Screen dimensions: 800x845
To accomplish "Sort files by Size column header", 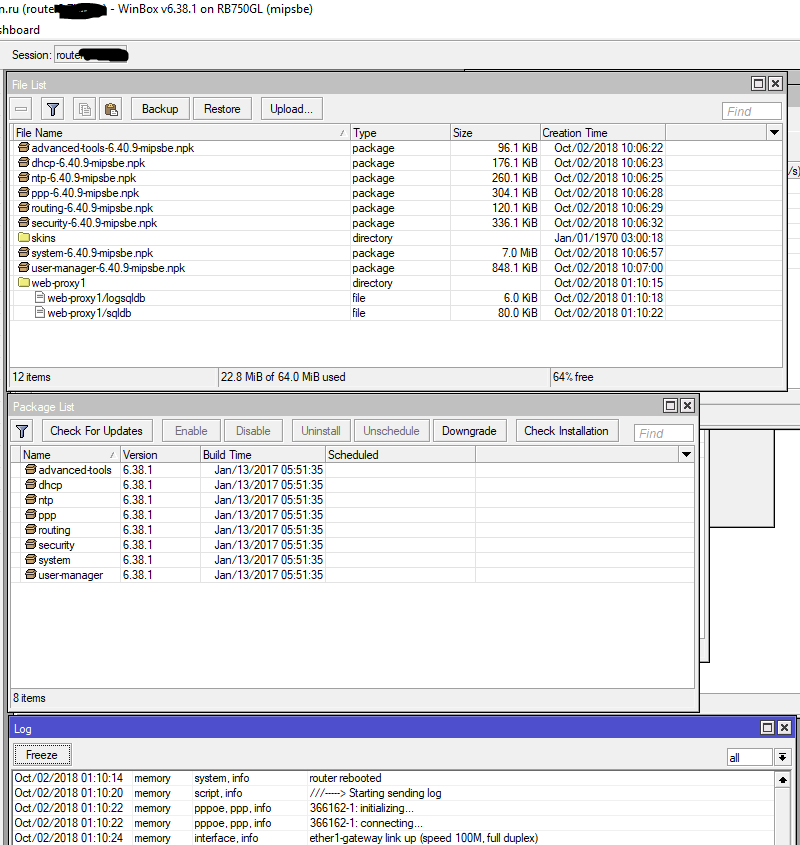I will tap(495, 133).
